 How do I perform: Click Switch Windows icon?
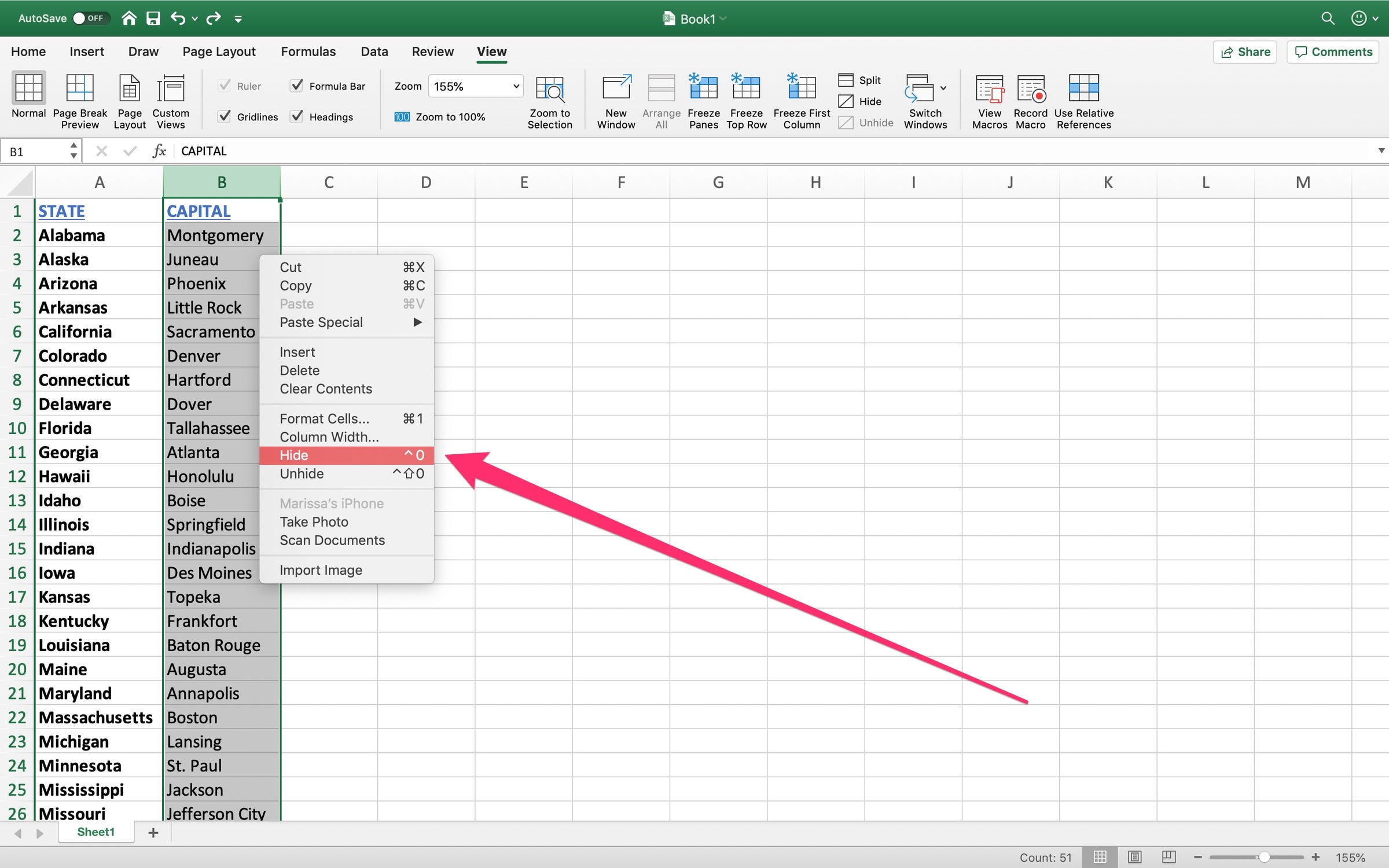tap(920, 88)
